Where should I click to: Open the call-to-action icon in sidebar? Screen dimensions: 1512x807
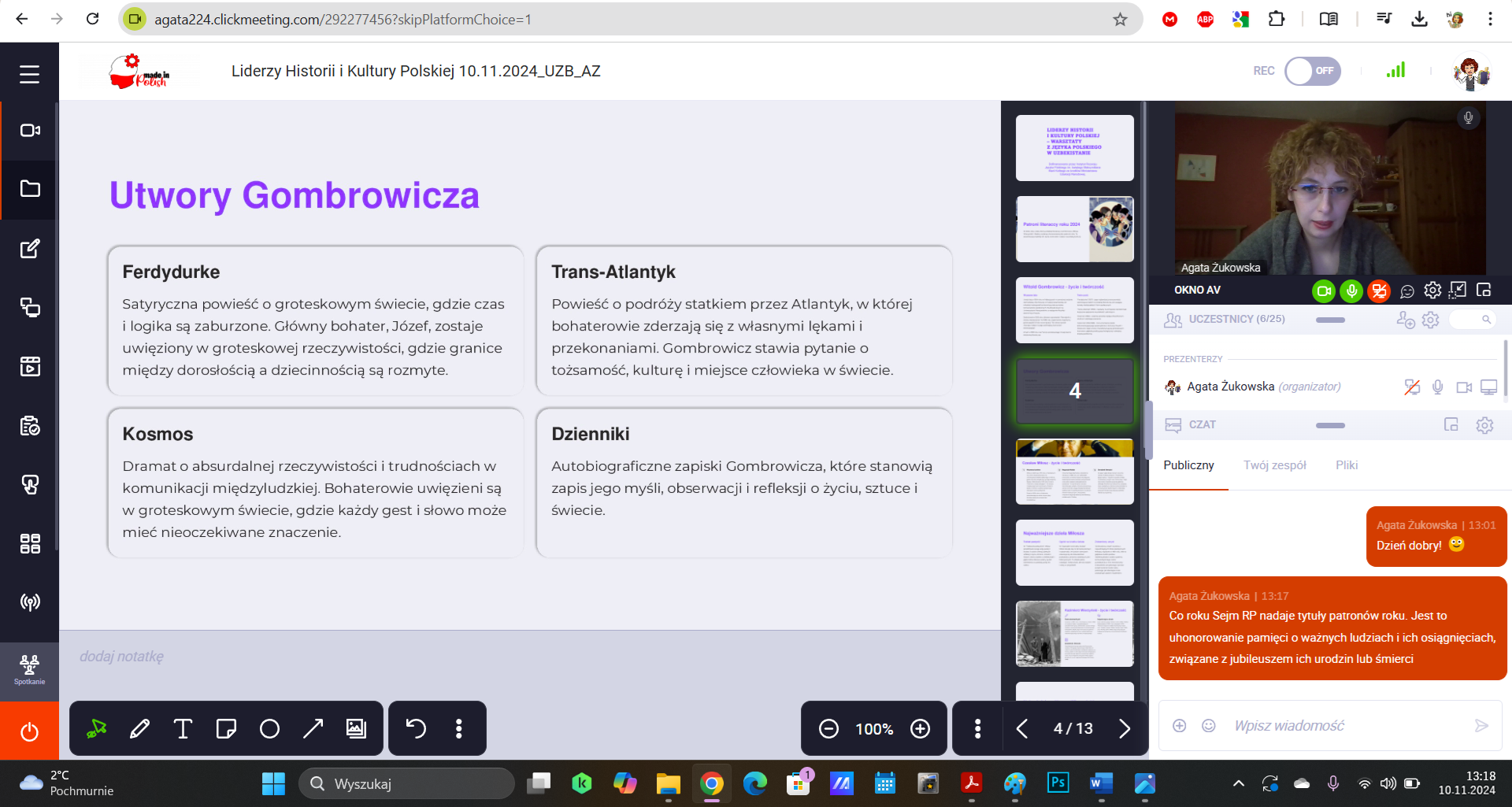tap(30, 484)
